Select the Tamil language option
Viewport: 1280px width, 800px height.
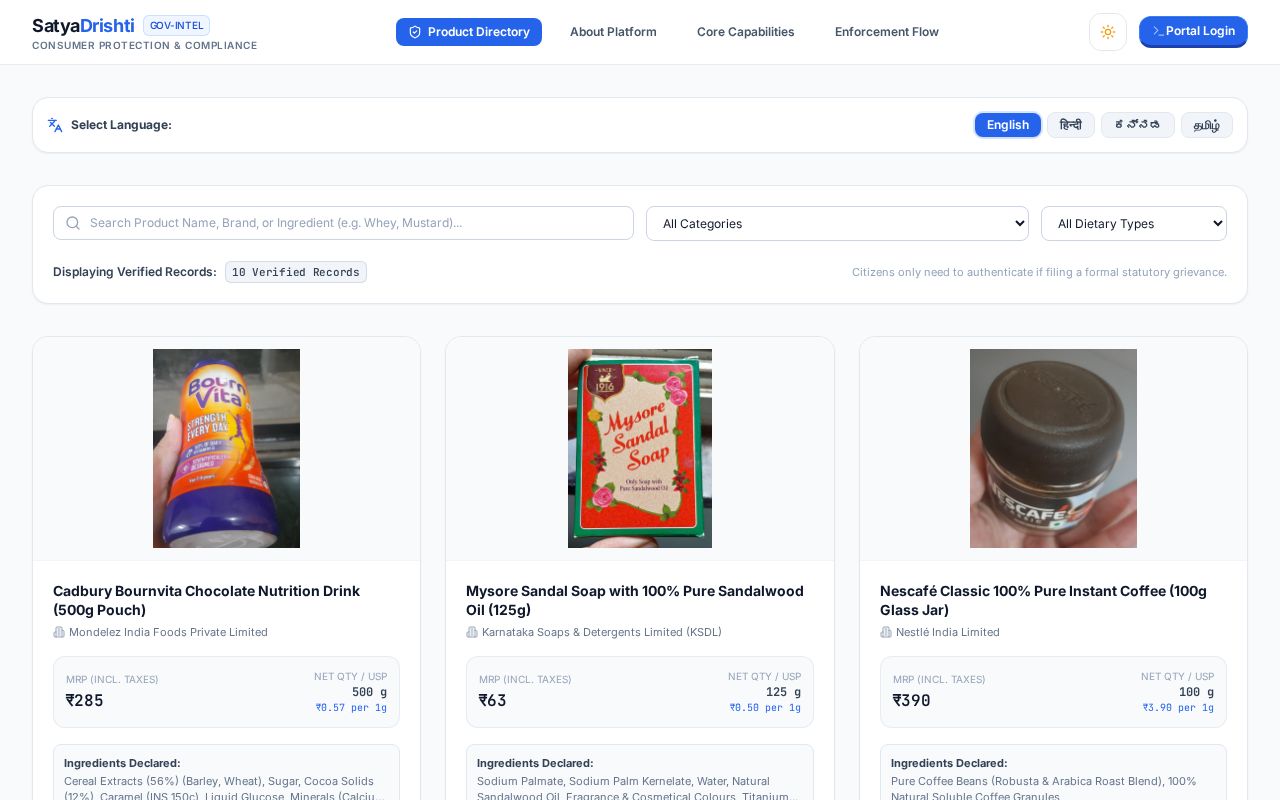[1207, 125]
